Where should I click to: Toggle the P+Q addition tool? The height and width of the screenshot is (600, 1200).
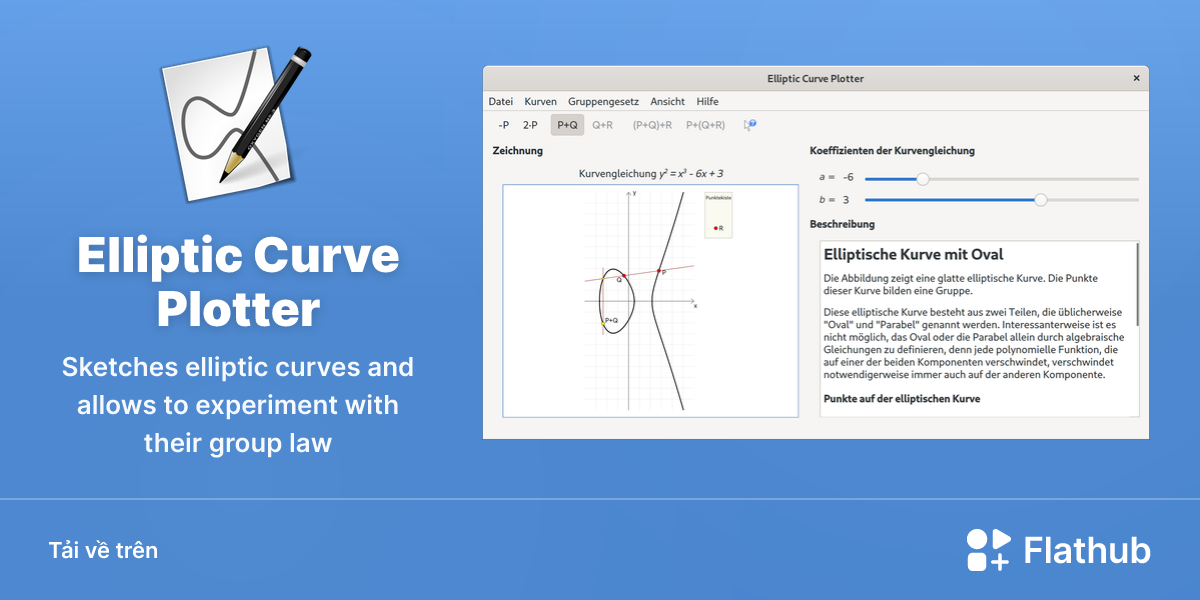pyautogui.click(x=567, y=125)
